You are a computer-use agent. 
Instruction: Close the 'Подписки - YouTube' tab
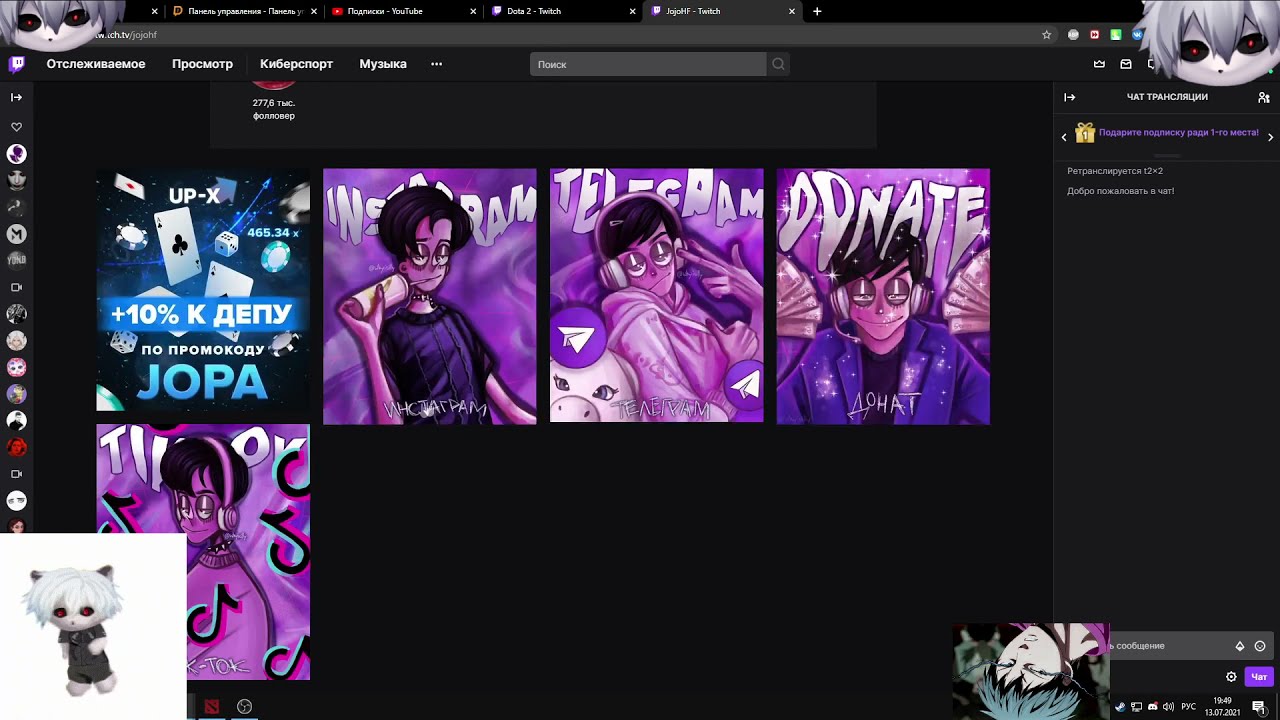473,12
